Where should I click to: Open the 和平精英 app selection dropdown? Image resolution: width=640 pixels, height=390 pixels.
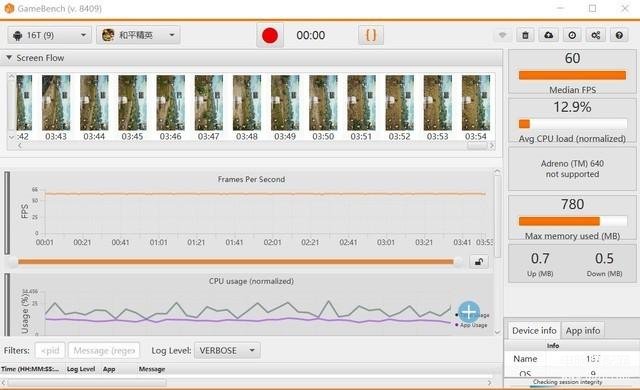click(138, 35)
